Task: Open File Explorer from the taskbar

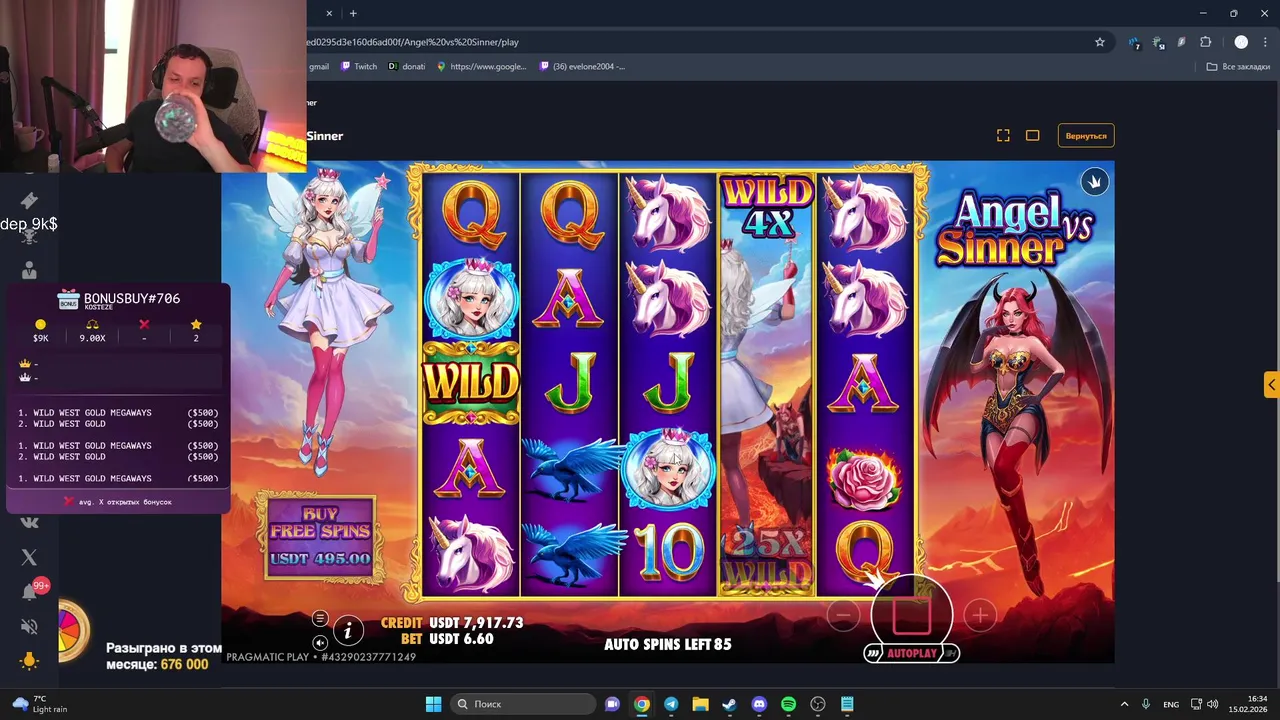Action: (x=700, y=704)
